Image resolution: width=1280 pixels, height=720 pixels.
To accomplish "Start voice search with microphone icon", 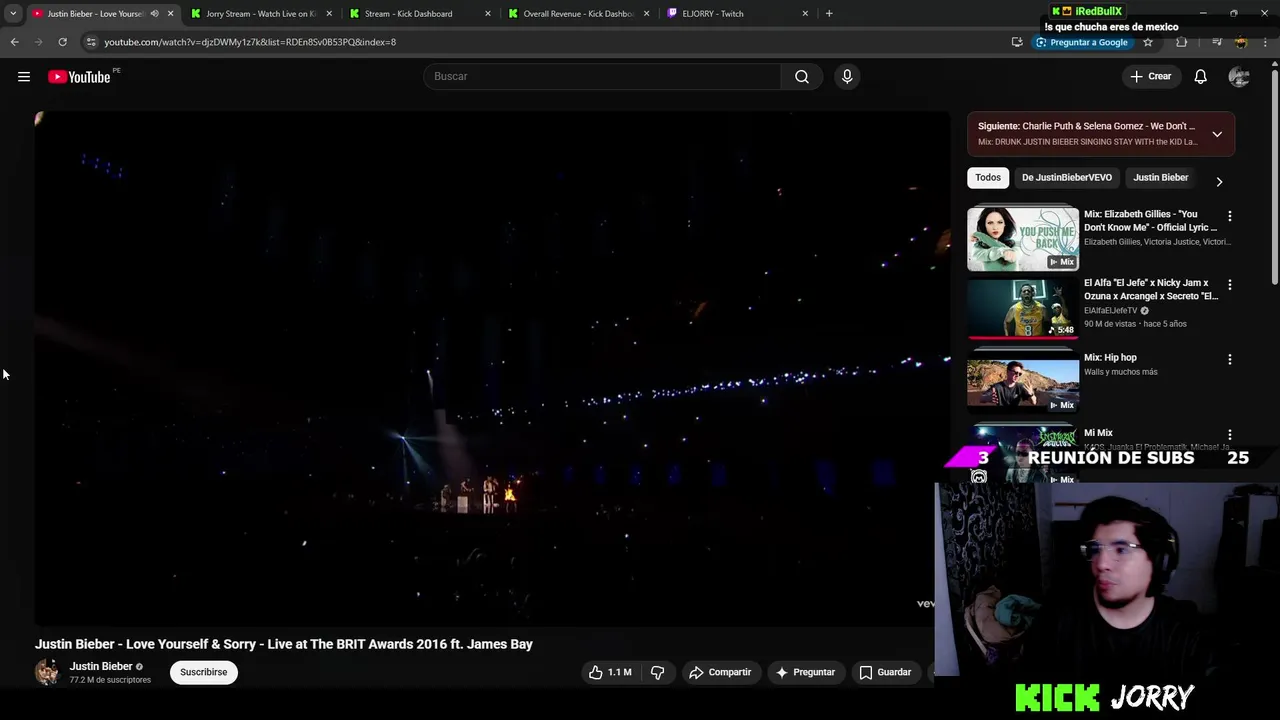I will 847,77.
